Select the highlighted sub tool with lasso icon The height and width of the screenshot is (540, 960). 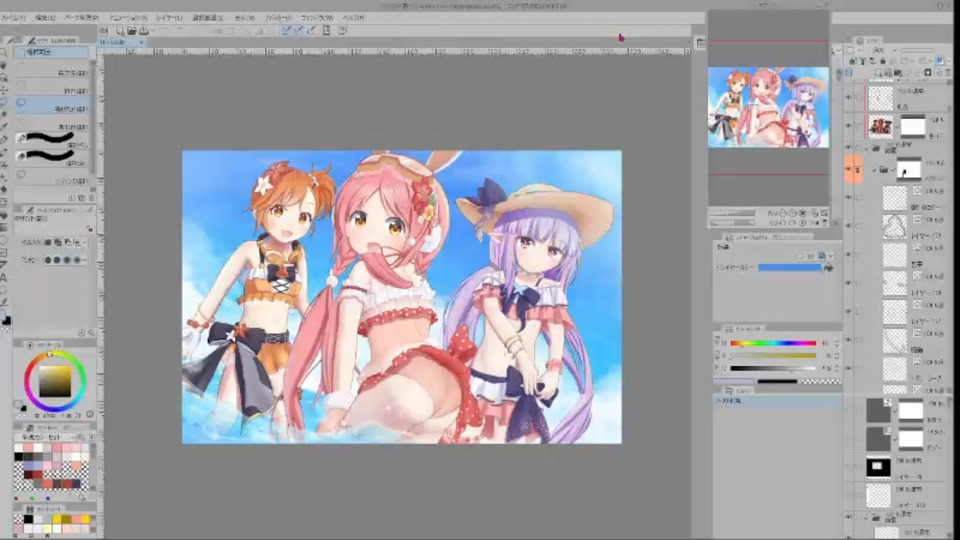[51, 103]
